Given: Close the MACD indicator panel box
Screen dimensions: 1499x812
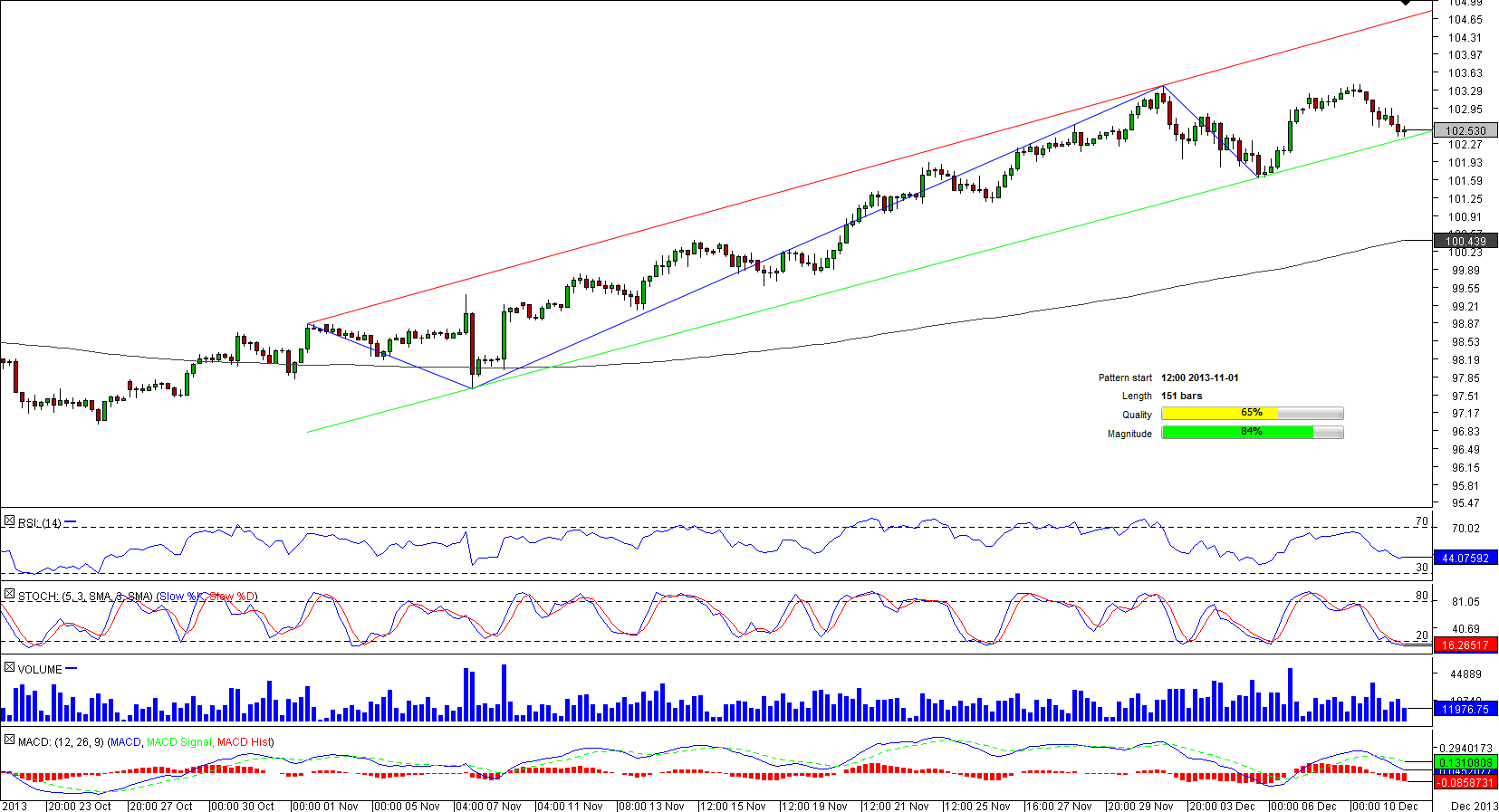Looking at the screenshot, I should click(9, 740).
